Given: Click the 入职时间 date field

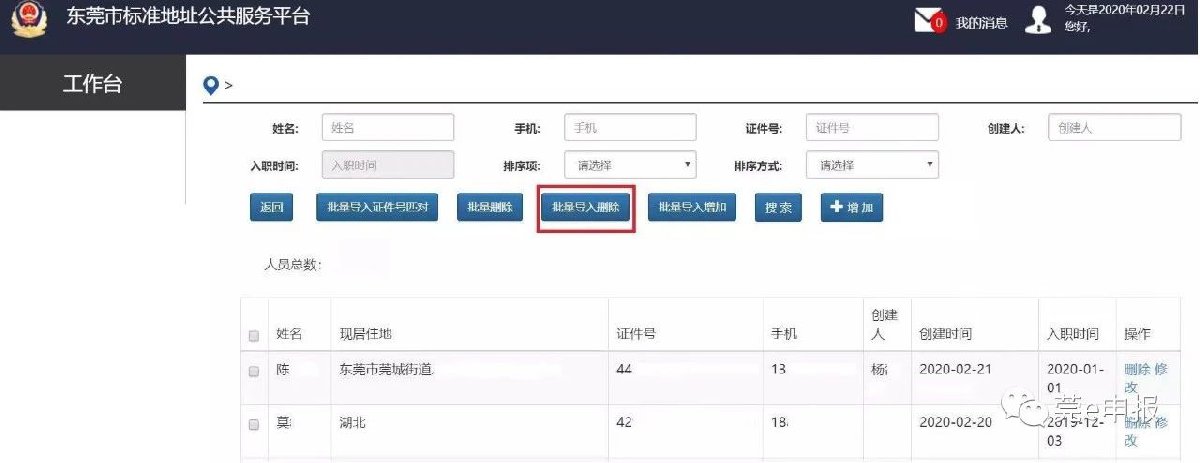Looking at the screenshot, I should point(388,165).
